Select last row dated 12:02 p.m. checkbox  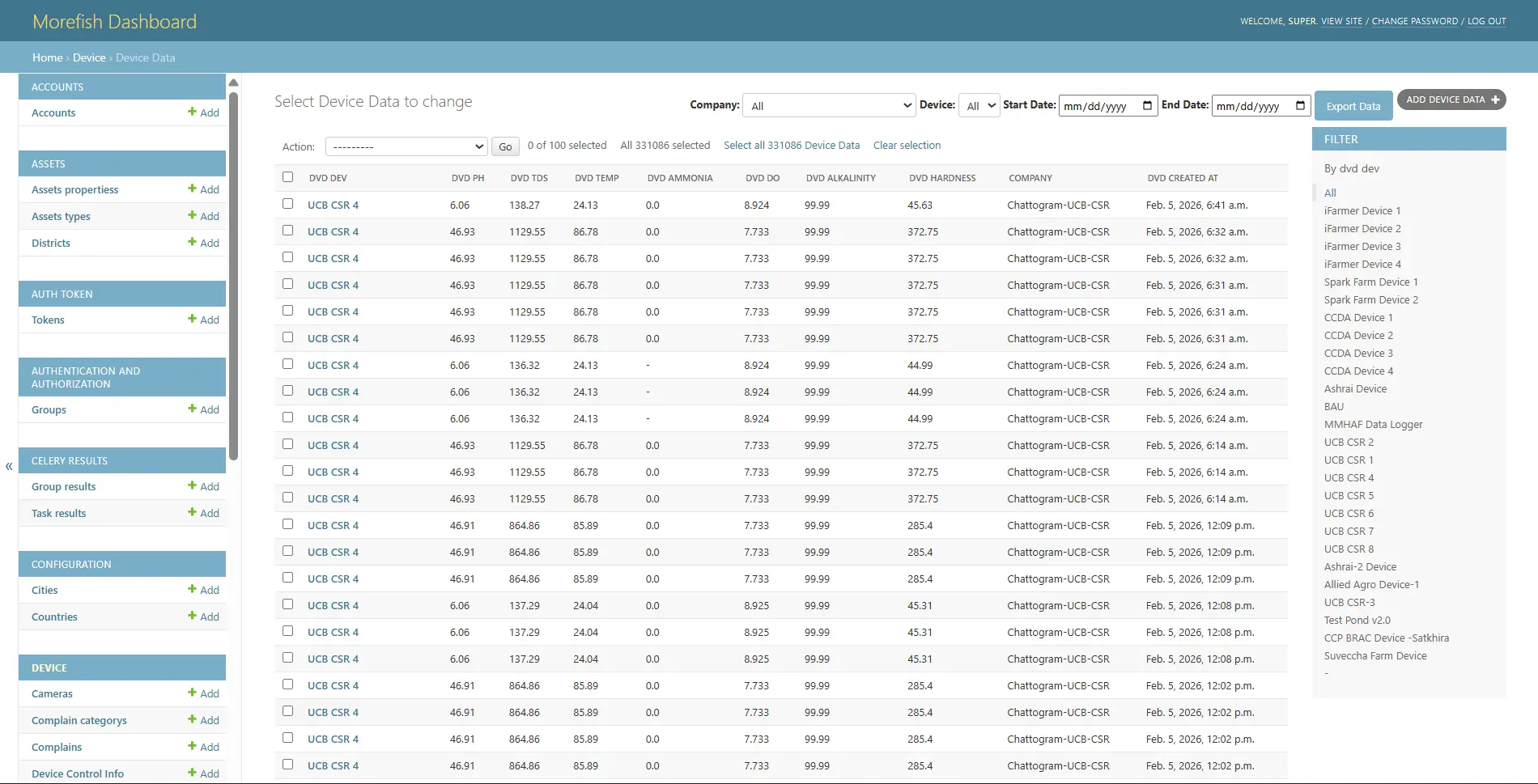coord(287,765)
